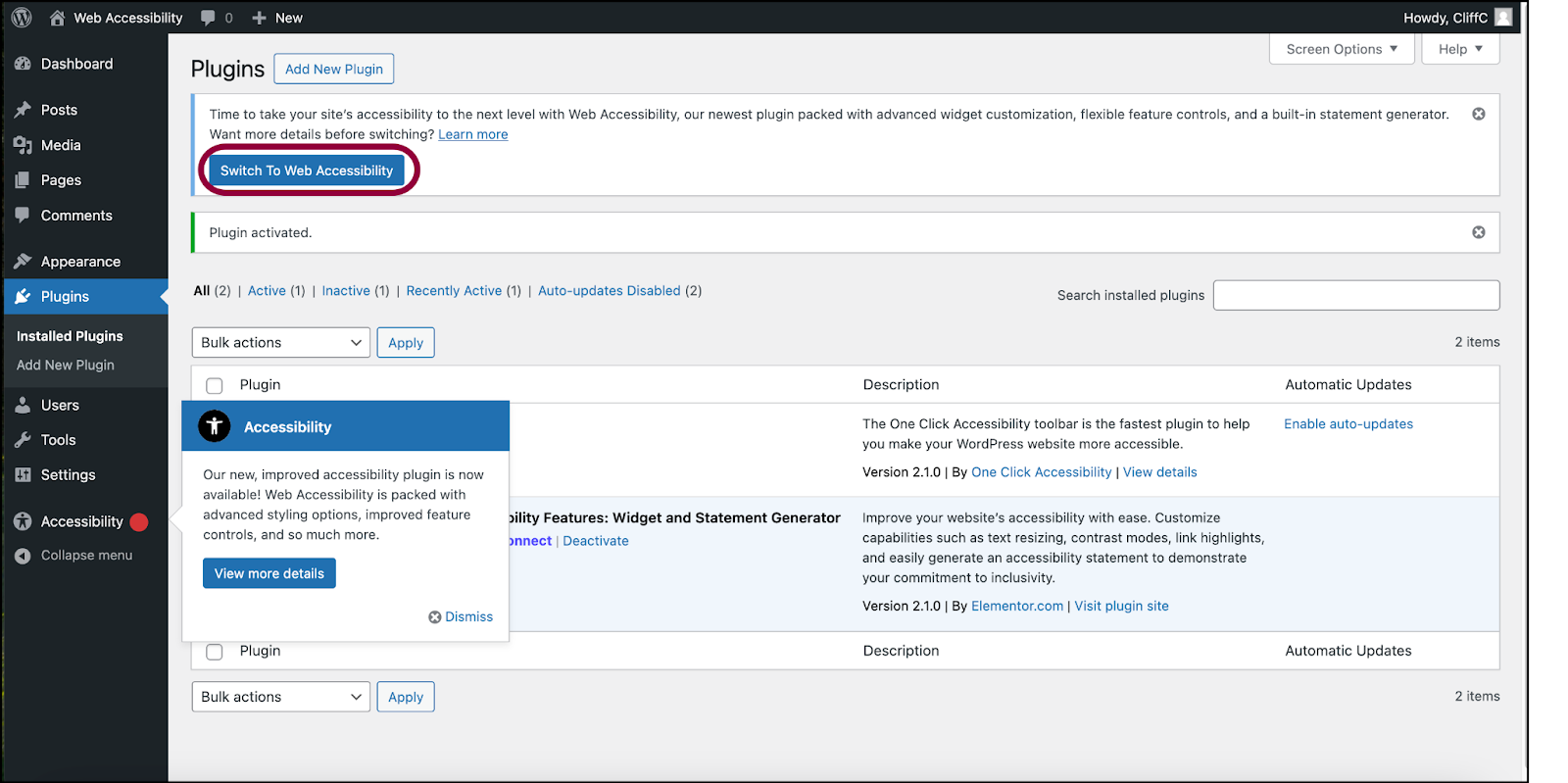Filter plugins by Inactive
Viewport: 1568px width, 783px height.
coord(346,291)
